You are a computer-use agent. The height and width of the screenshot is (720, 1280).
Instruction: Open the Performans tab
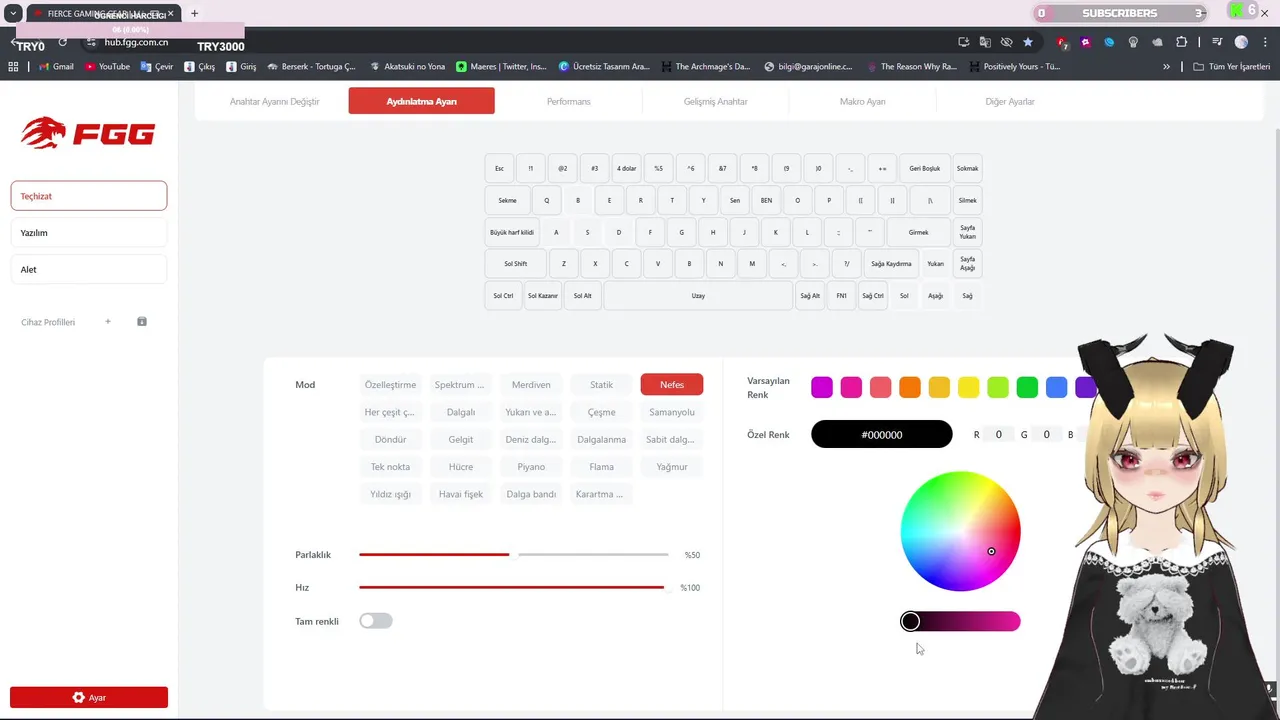point(568,102)
